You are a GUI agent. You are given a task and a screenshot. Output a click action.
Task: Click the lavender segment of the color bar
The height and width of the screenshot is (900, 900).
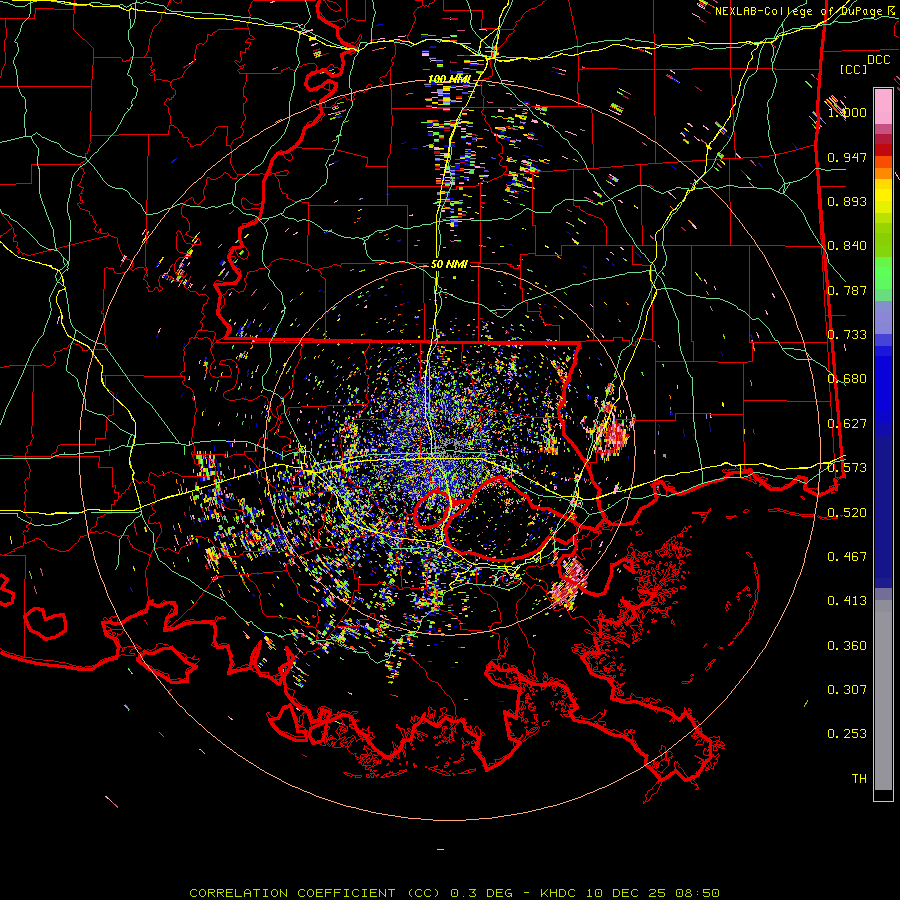pos(883,317)
